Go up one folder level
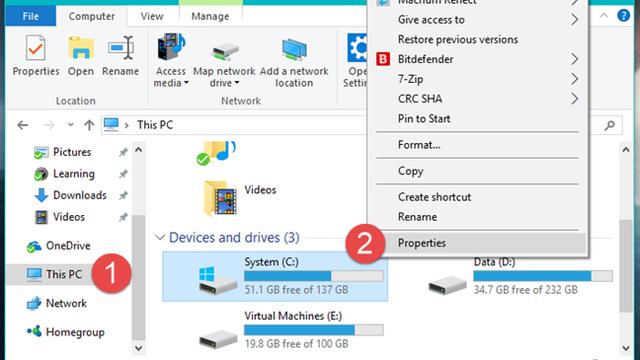Image resolution: width=640 pixels, height=360 pixels. point(89,125)
